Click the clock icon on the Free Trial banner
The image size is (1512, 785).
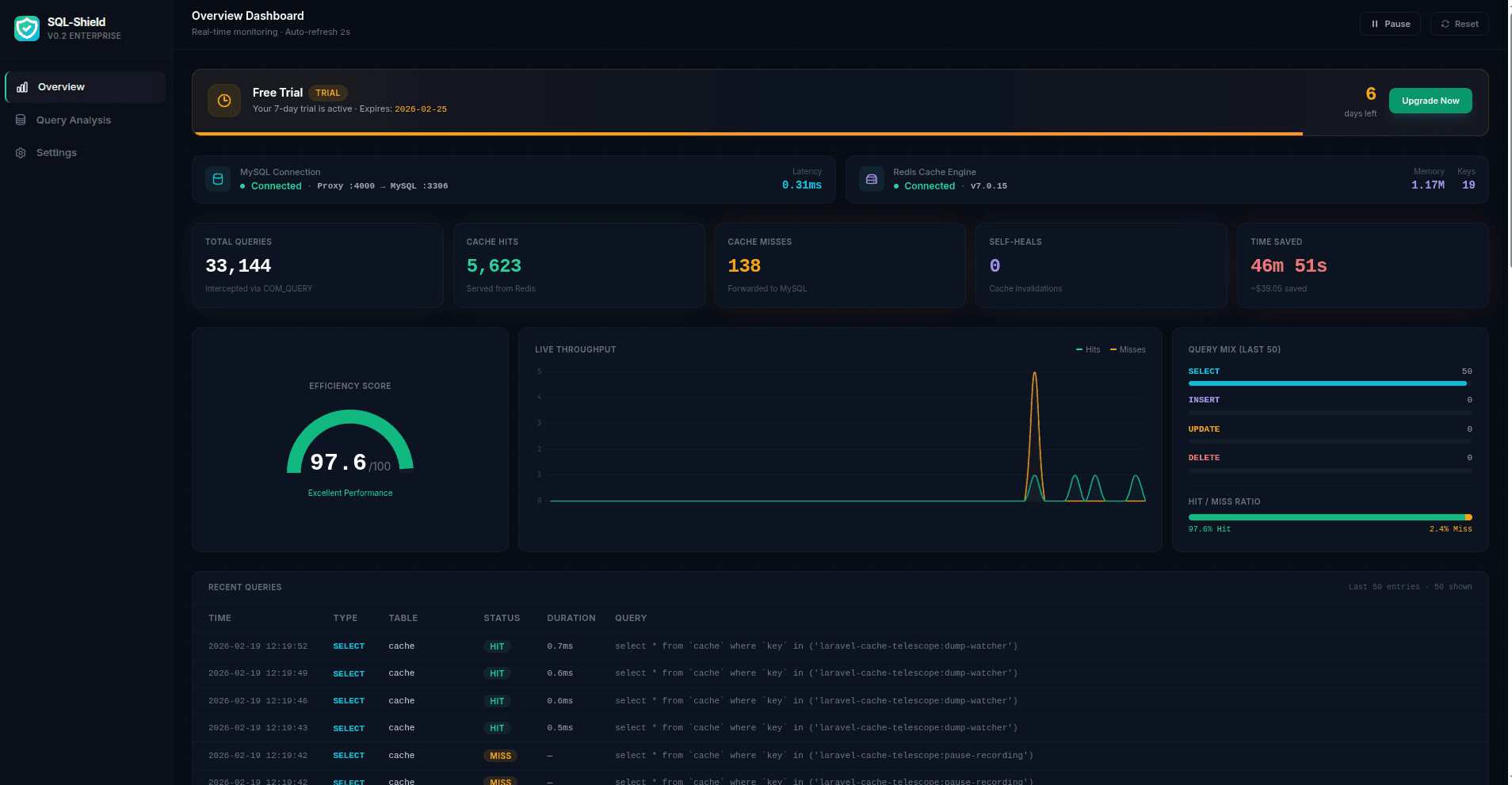point(224,101)
